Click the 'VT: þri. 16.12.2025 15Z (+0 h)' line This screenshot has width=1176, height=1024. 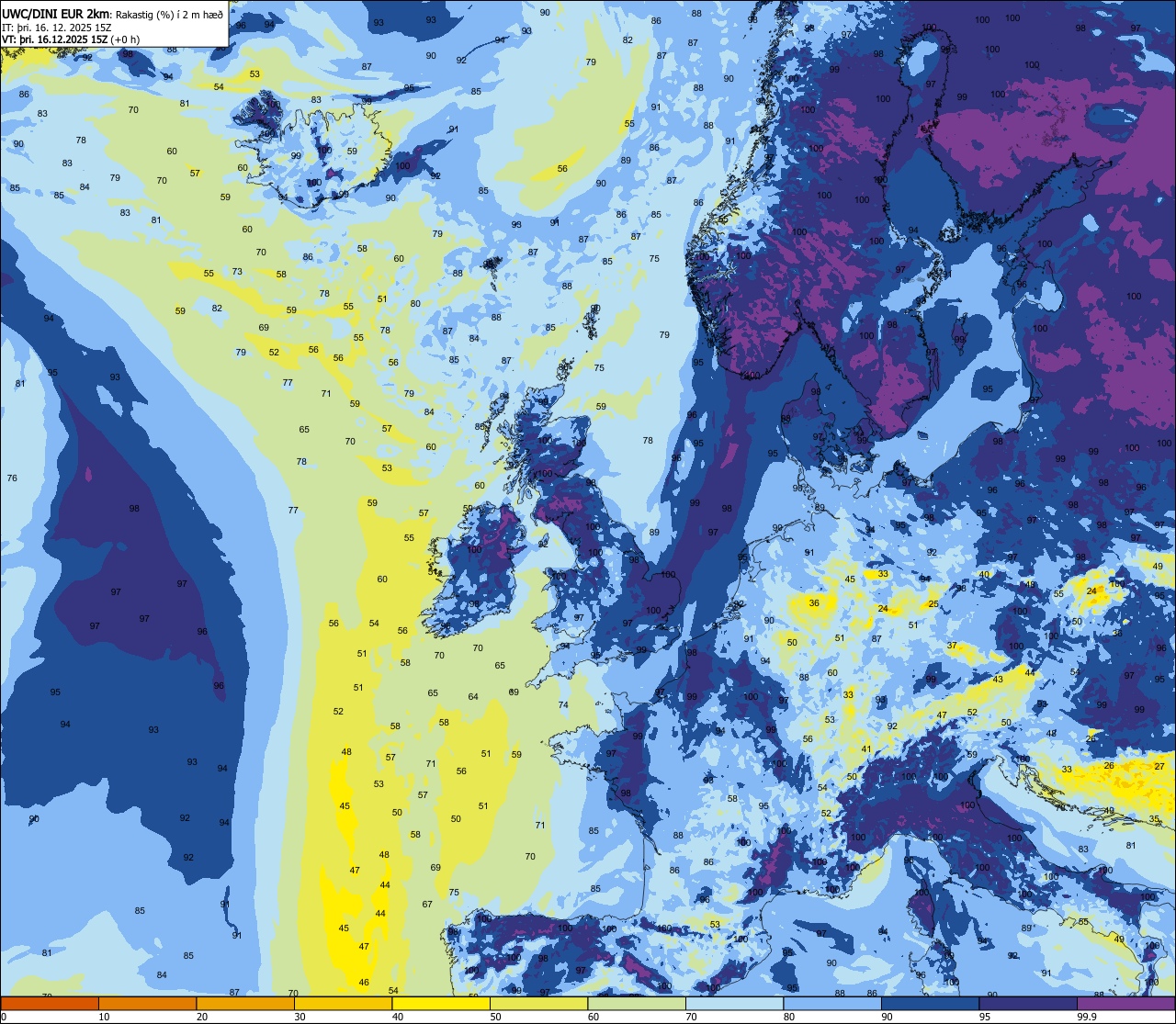pos(72,40)
